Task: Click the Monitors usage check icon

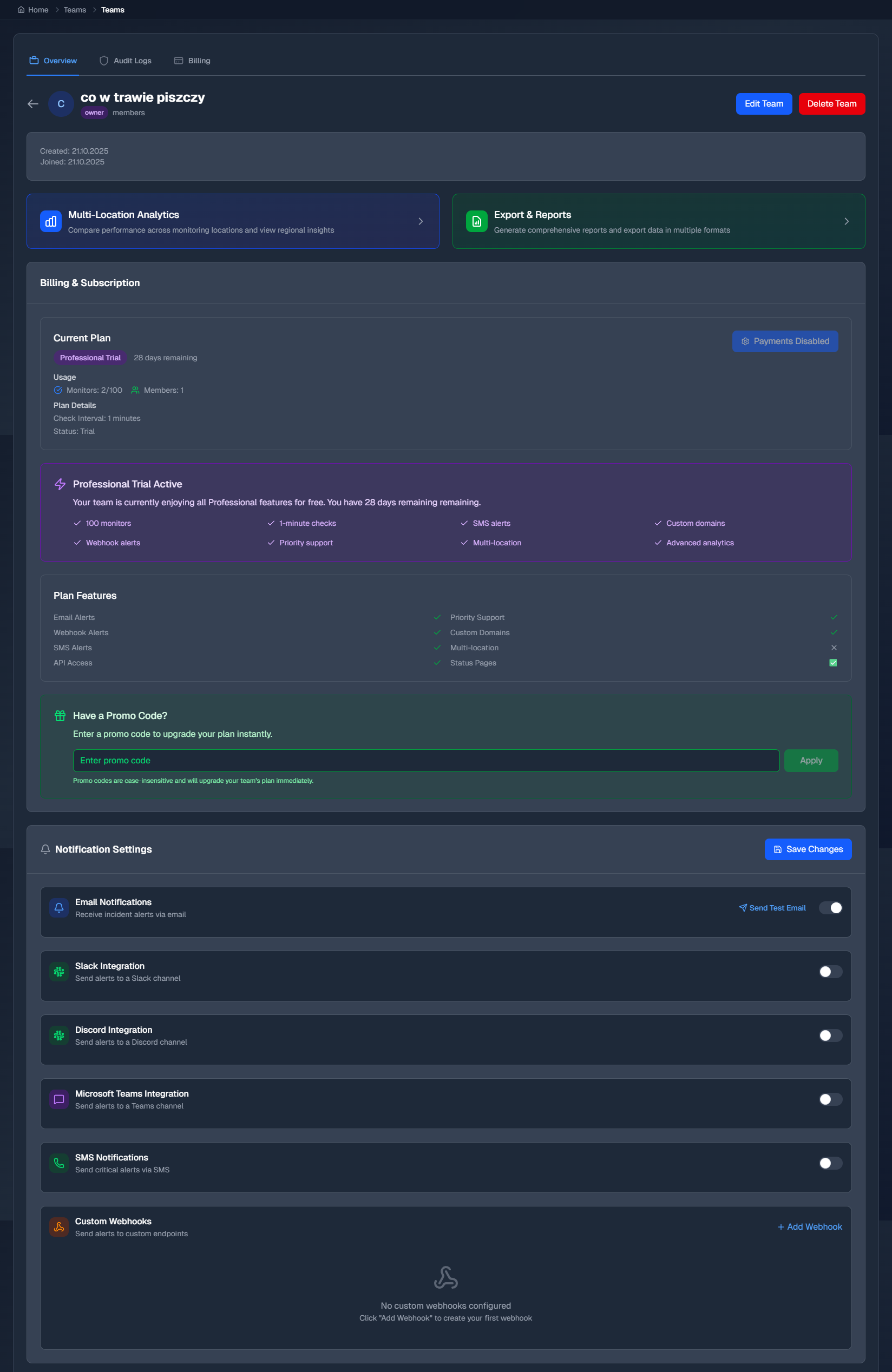Action: click(x=58, y=390)
